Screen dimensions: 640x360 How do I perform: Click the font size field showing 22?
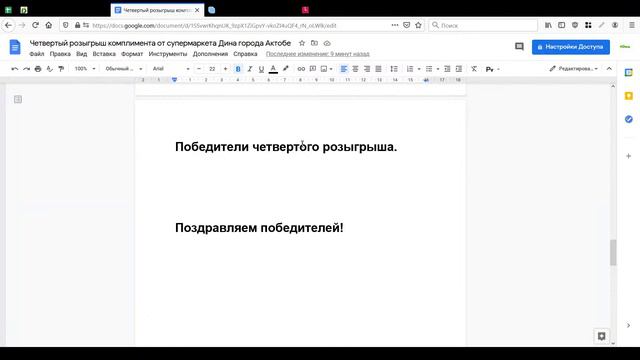point(212,69)
